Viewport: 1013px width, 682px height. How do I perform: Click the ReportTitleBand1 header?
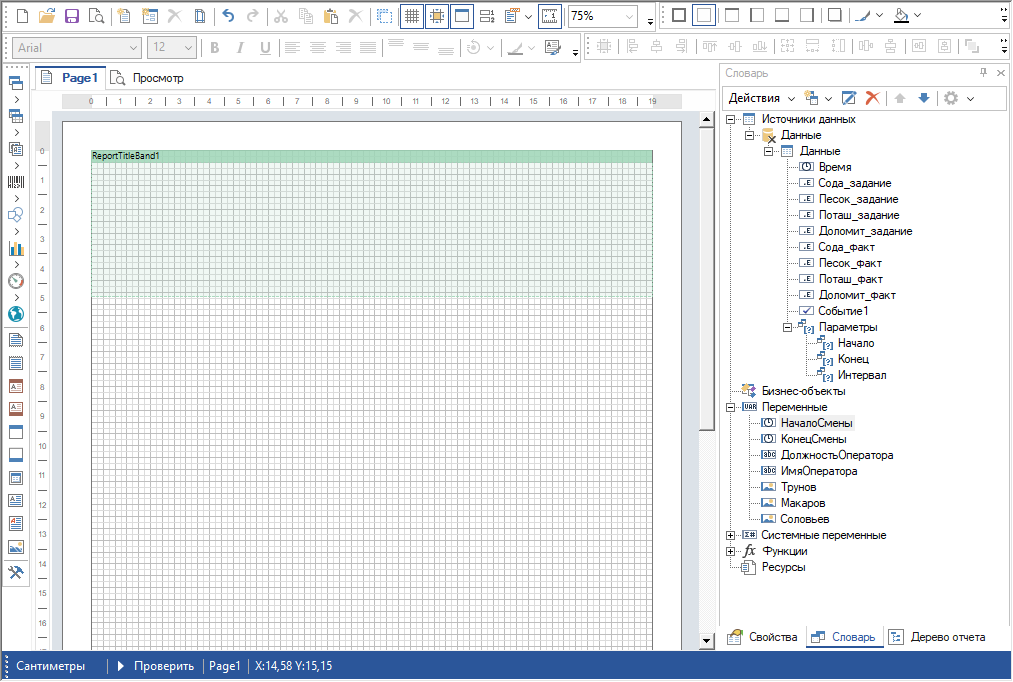[x=371, y=156]
